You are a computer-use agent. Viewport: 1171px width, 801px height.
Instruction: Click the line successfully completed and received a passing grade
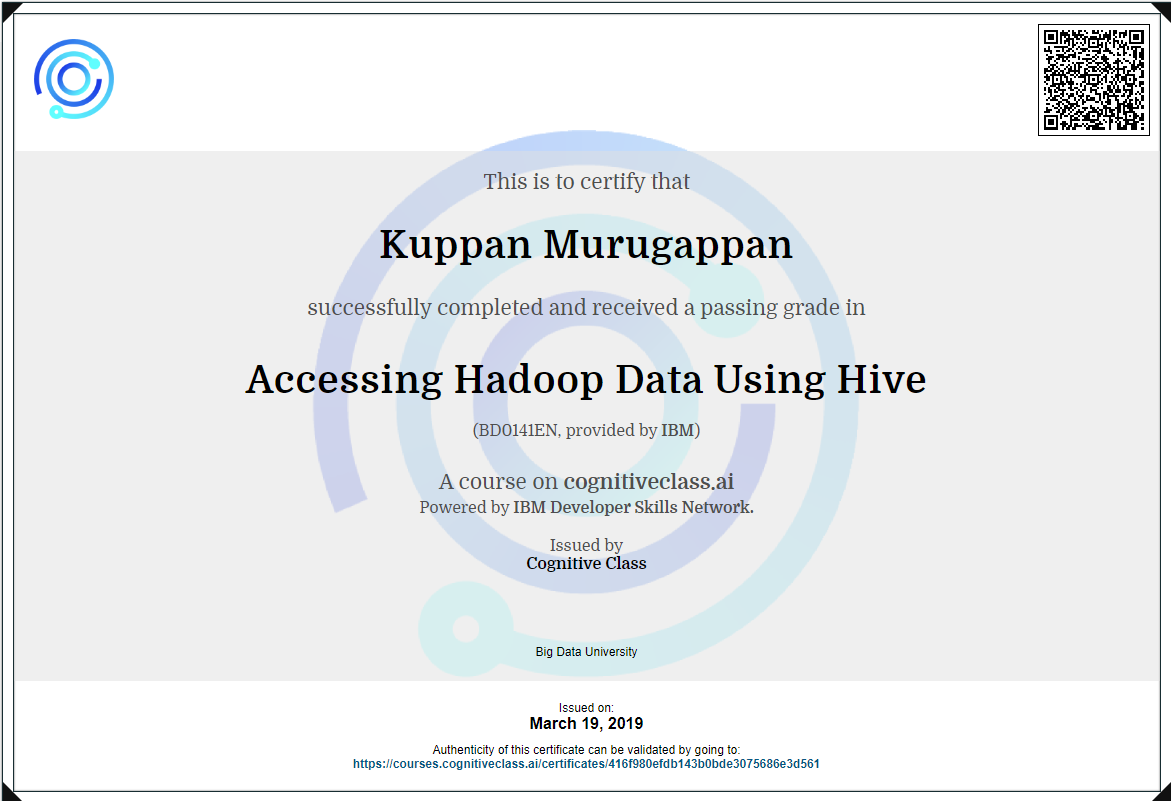coord(586,308)
